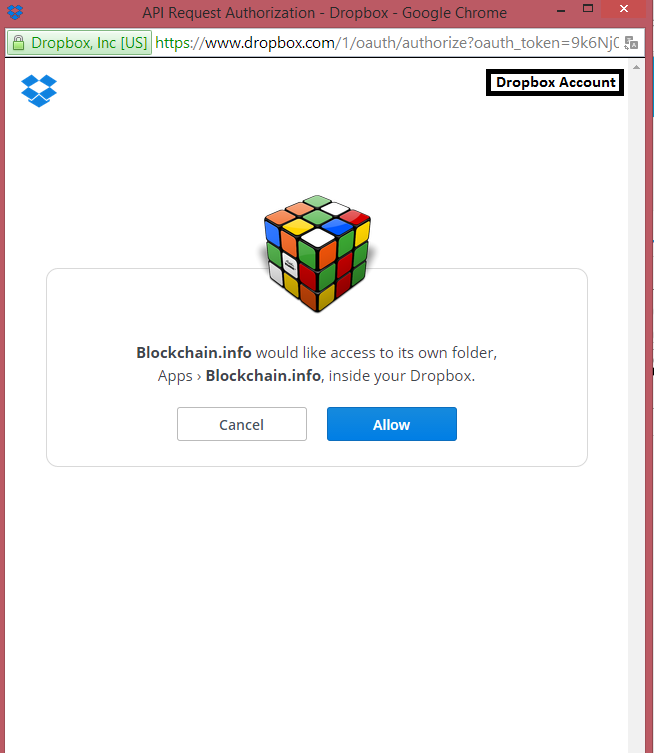Click the Dropbox logo on the page
This screenshot has height=753, width=654.
click(39, 91)
